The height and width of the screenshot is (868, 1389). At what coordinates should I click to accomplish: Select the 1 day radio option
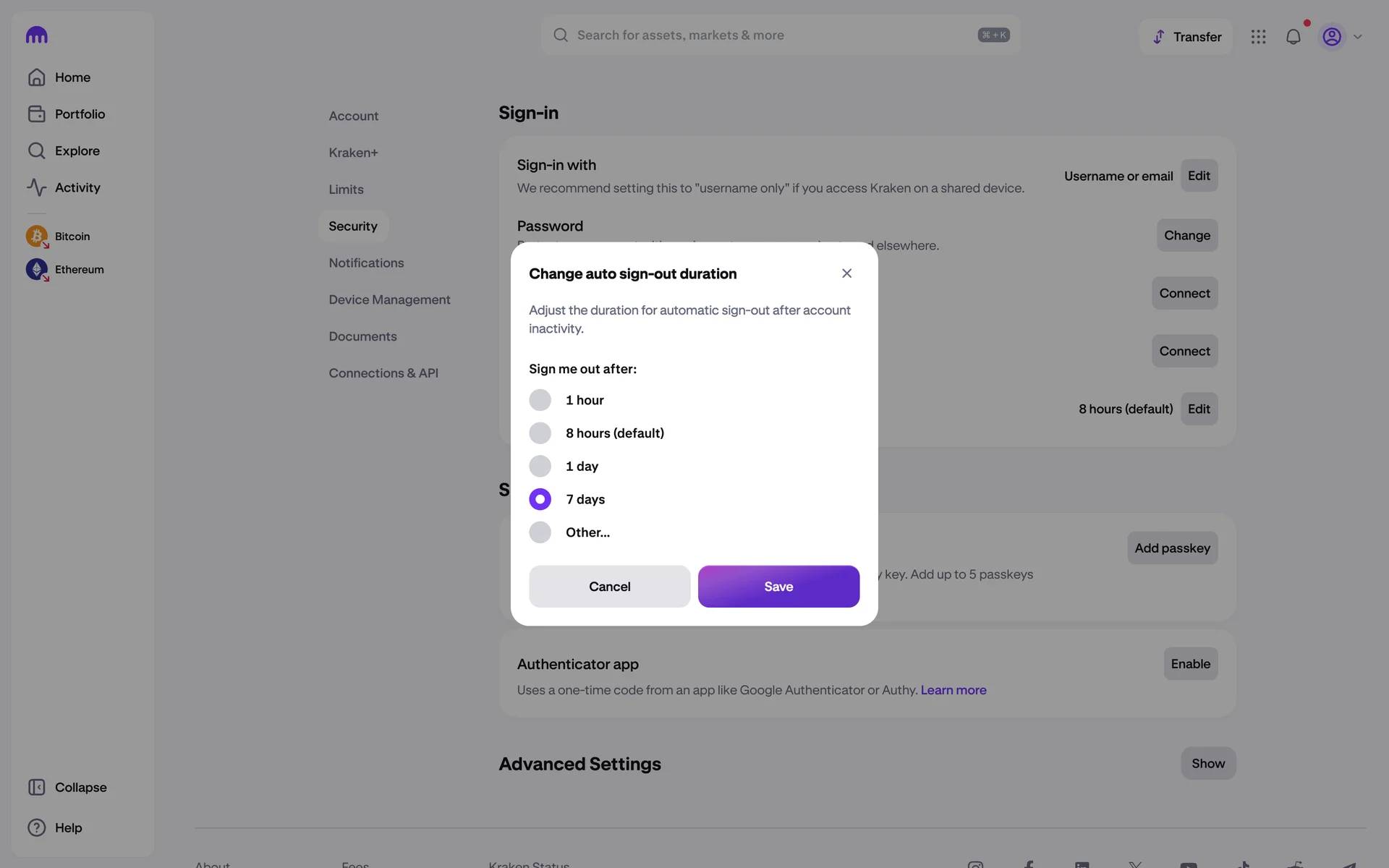pyautogui.click(x=540, y=467)
